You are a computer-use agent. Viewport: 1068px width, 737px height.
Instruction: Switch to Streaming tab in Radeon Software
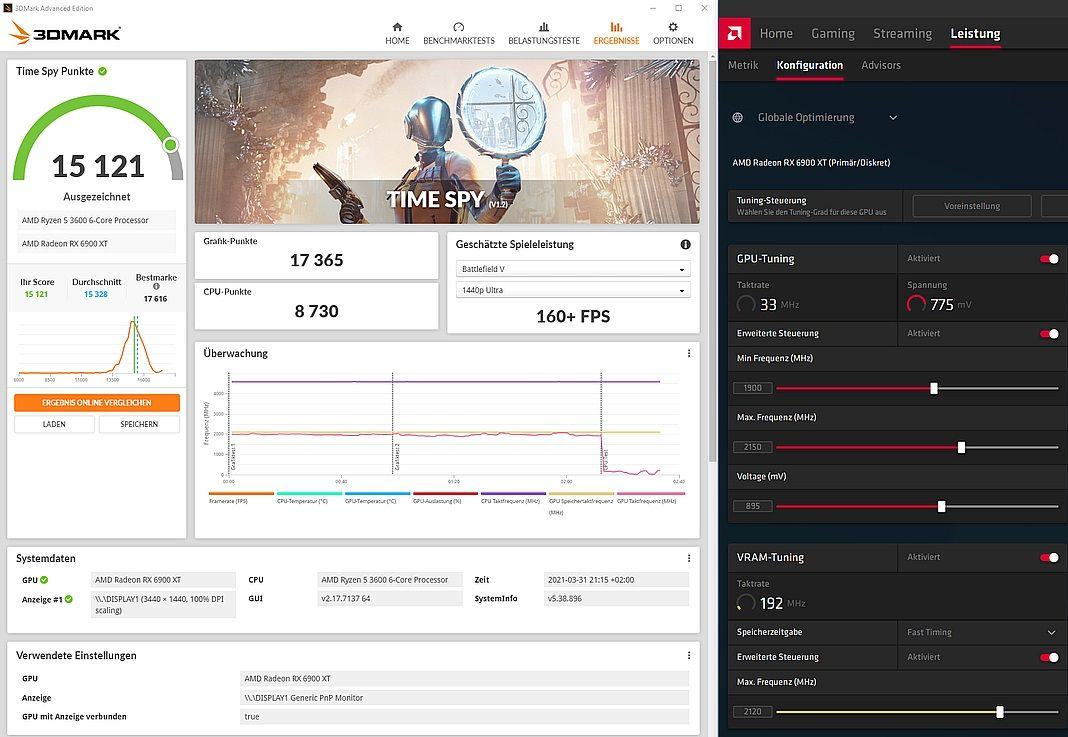tap(902, 33)
